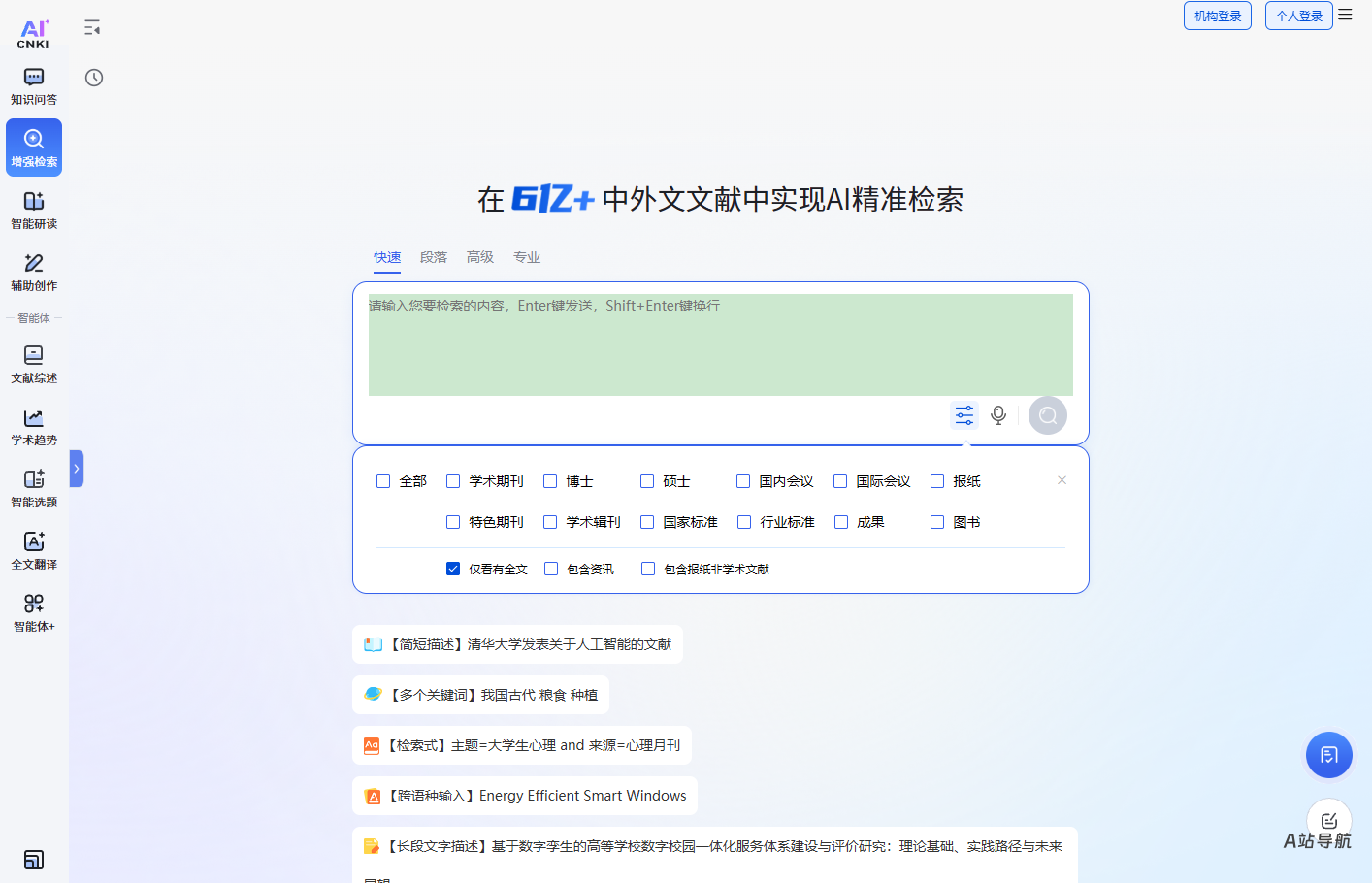The width and height of the screenshot is (1372, 883).
Task: Uncheck the 仅看有全文 checkbox
Action: pos(453,569)
